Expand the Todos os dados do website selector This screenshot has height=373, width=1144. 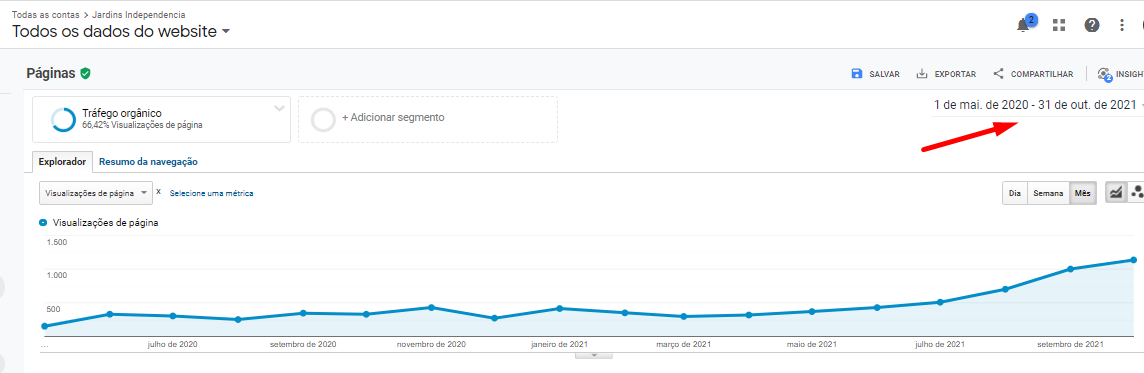point(226,32)
